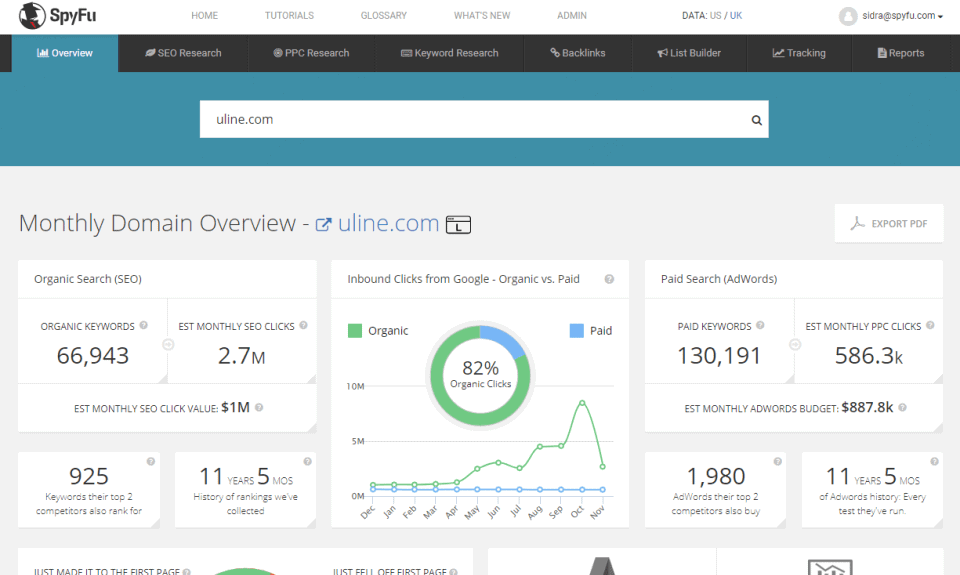960x575 pixels.
Task: Click help icon next to Organic Keywords
Action: click(143, 325)
